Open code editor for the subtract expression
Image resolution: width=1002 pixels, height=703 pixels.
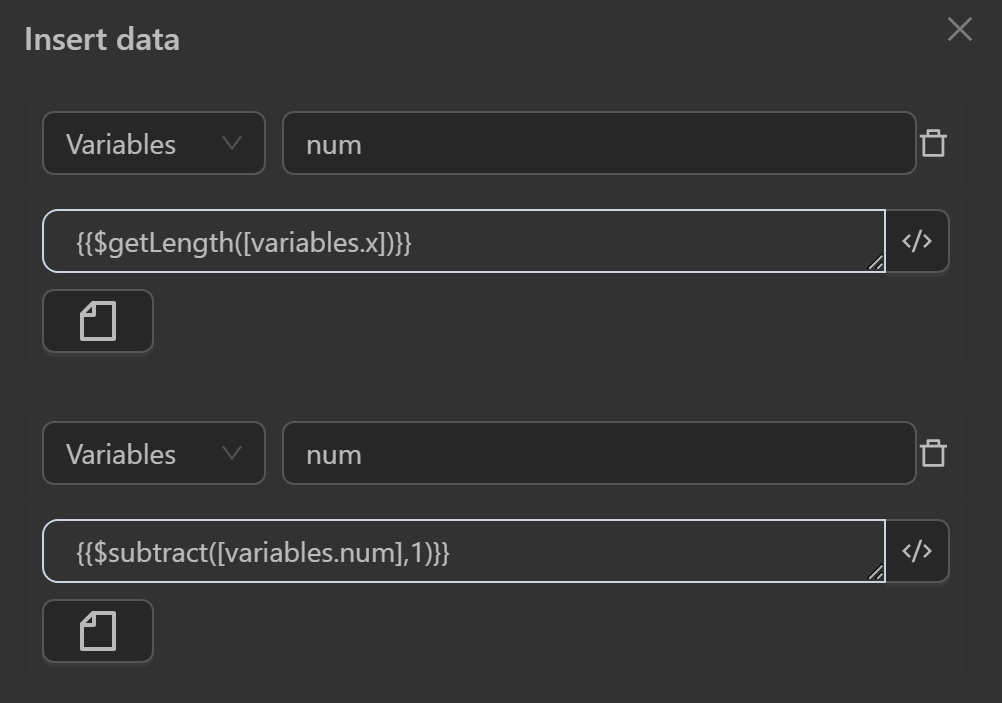tap(917, 551)
